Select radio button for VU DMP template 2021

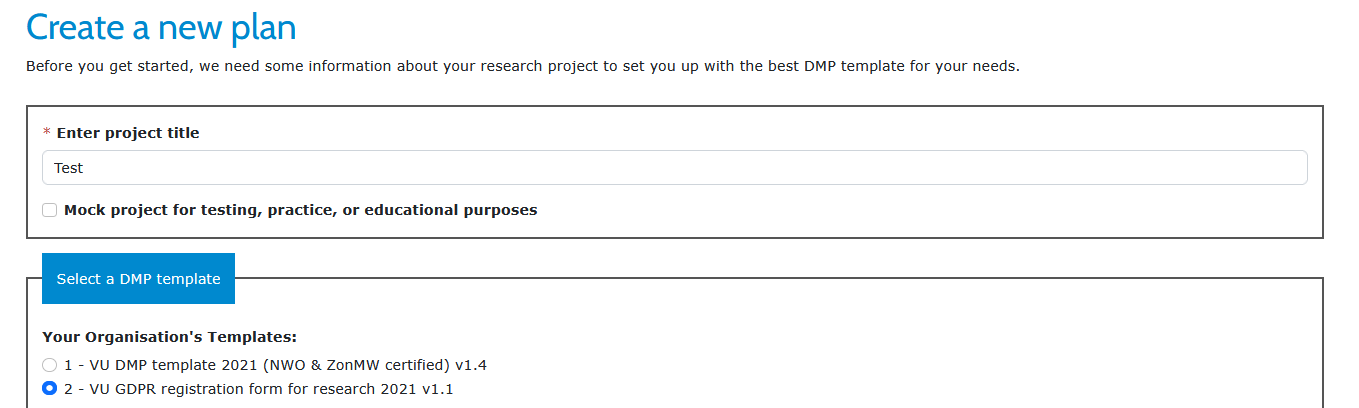tap(50, 365)
